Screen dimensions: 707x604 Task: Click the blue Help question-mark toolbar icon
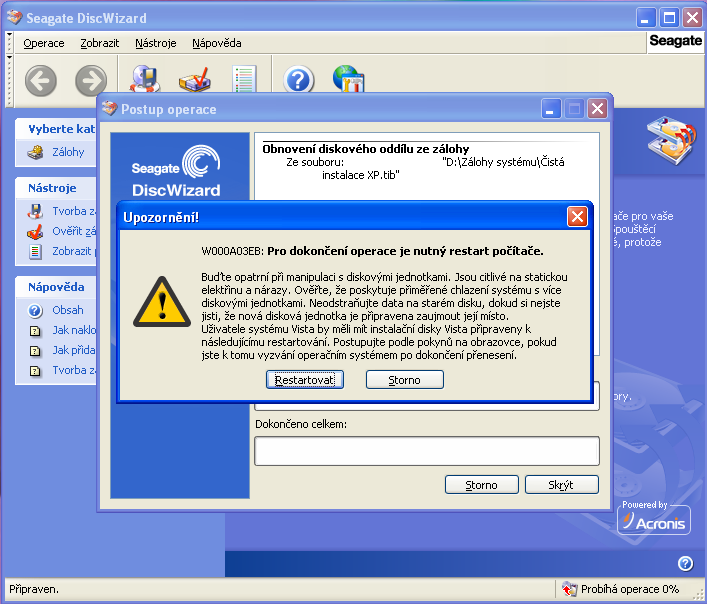tap(298, 80)
